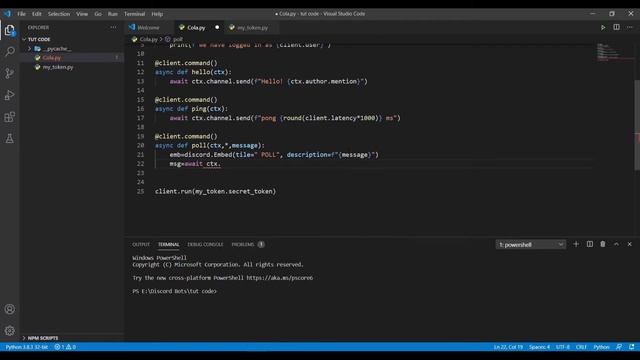Click Ln 22, Col 19 cursor position
This screenshot has width=640, height=360.
(508, 347)
